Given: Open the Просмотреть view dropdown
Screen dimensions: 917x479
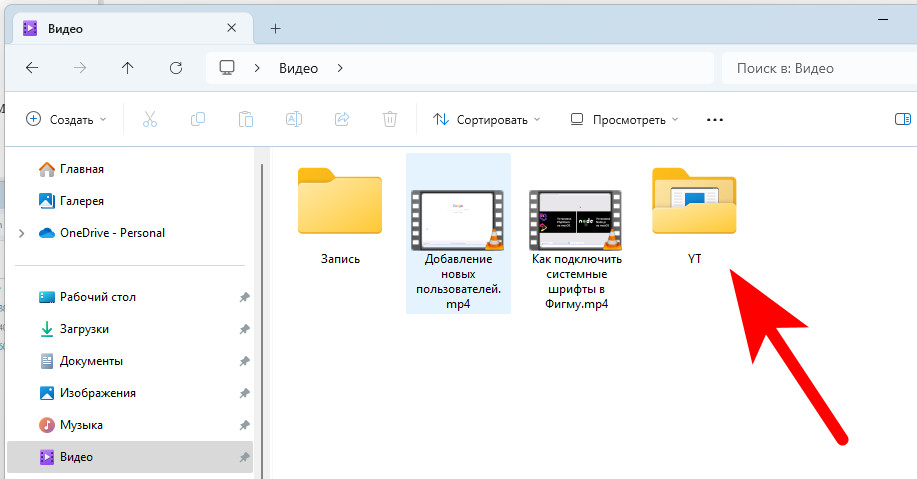Looking at the screenshot, I should tap(624, 119).
